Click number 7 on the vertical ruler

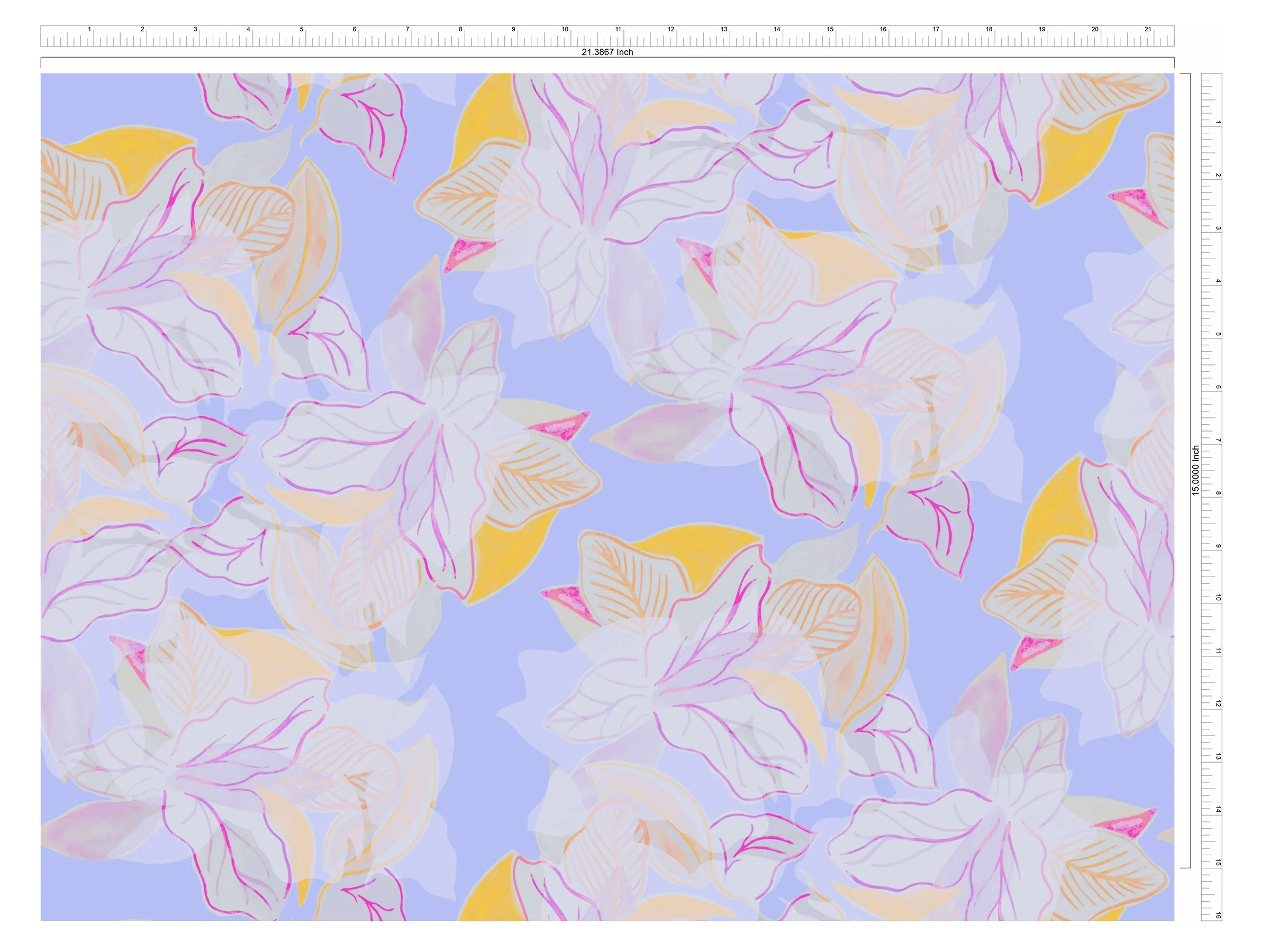(1218, 440)
